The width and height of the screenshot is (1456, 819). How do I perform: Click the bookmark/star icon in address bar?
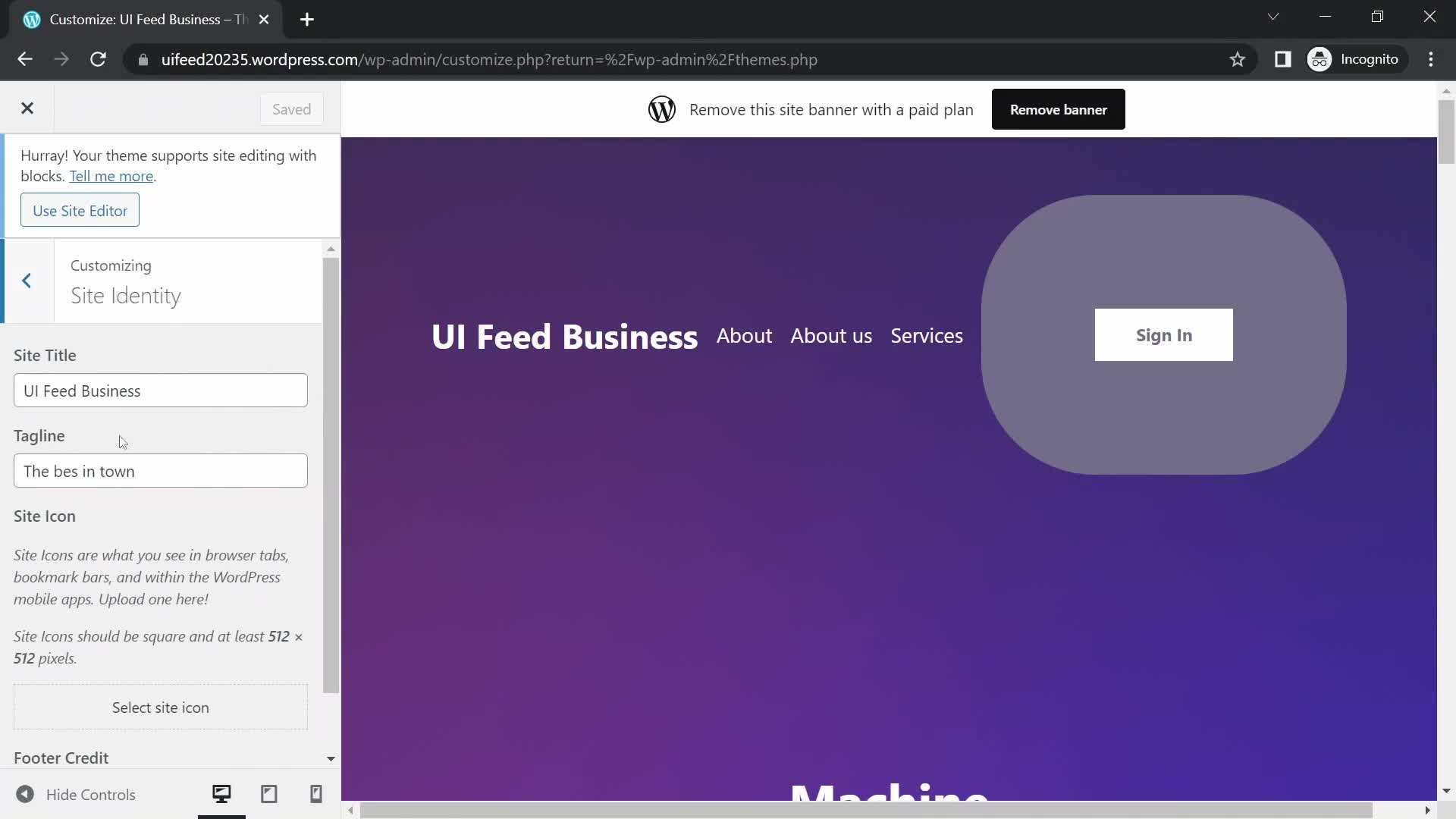click(x=1238, y=59)
